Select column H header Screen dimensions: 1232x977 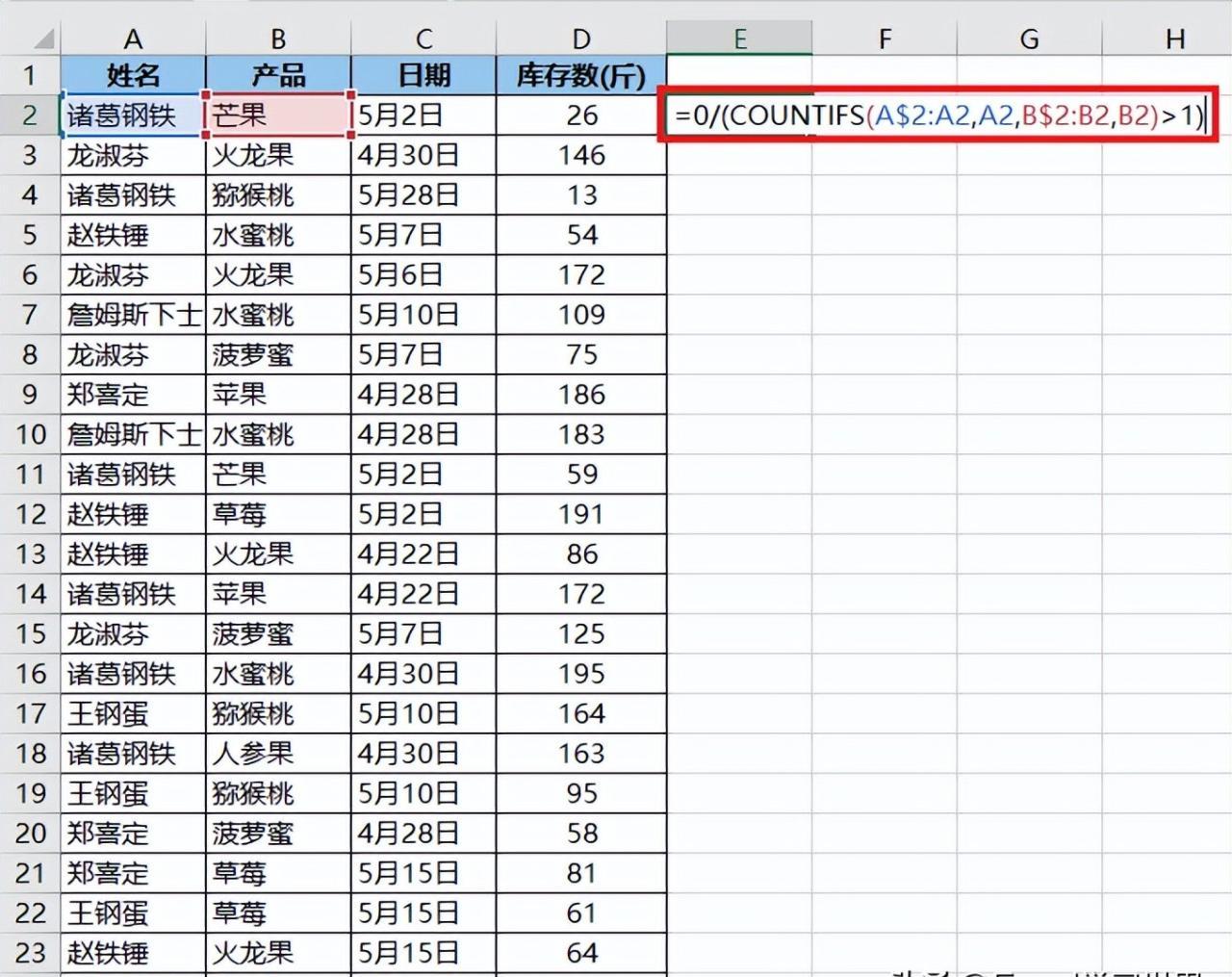pos(1168,39)
